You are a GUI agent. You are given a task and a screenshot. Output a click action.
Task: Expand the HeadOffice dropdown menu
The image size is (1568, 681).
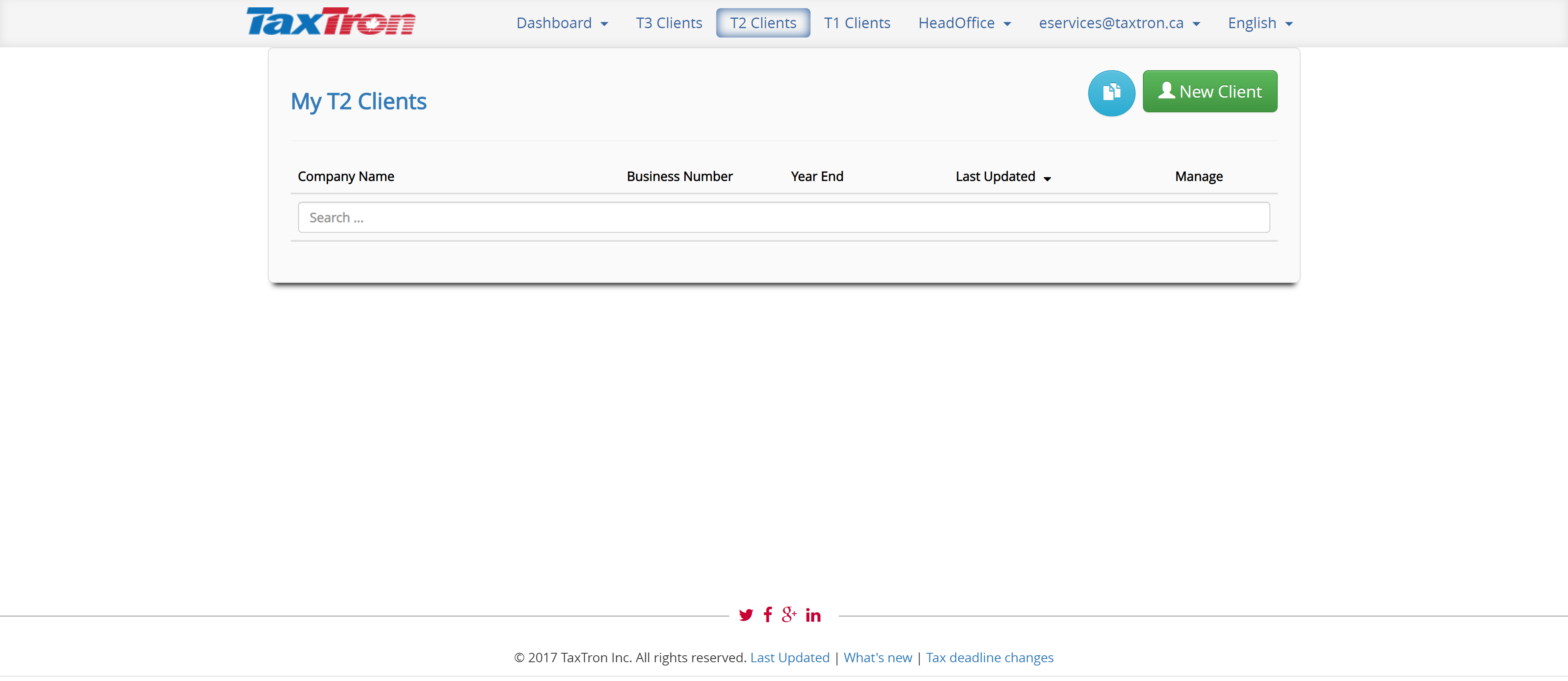[964, 23]
